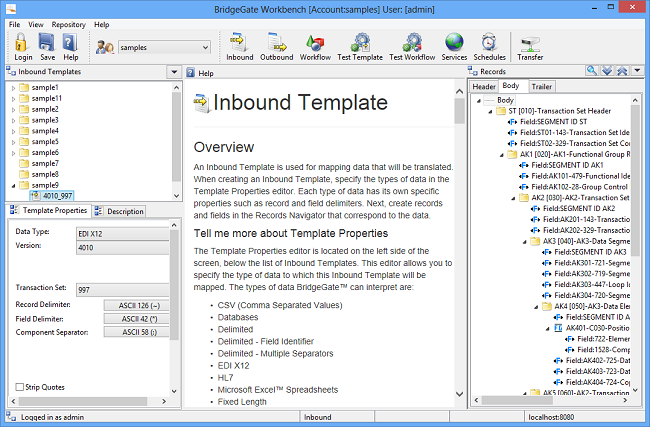Collapse the sample9 tree node
This screenshot has width=650, height=427.
[x=13, y=185]
